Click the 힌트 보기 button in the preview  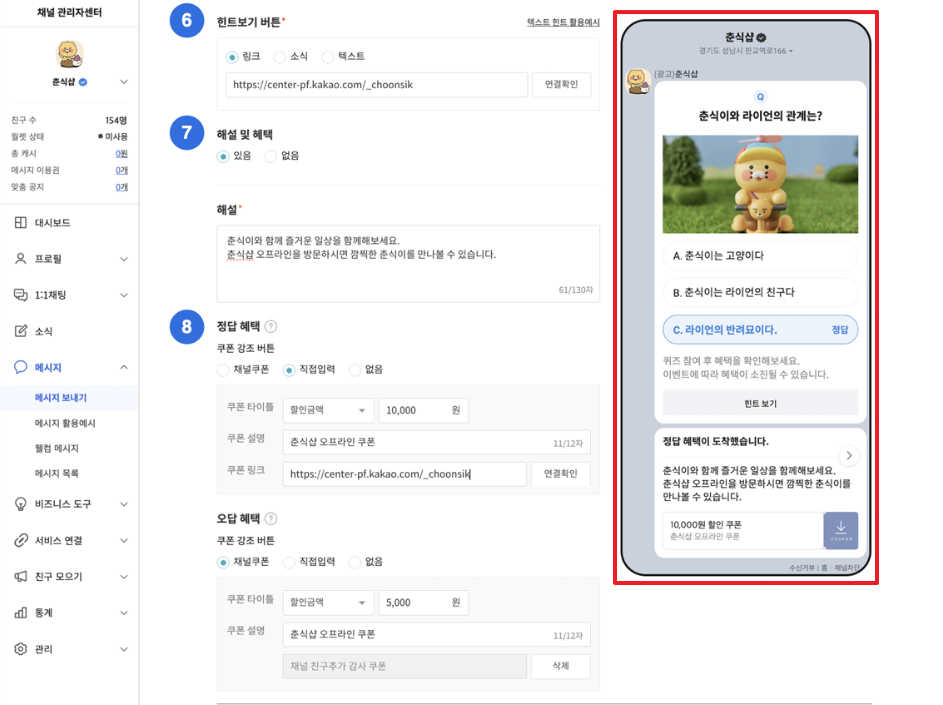[760, 403]
